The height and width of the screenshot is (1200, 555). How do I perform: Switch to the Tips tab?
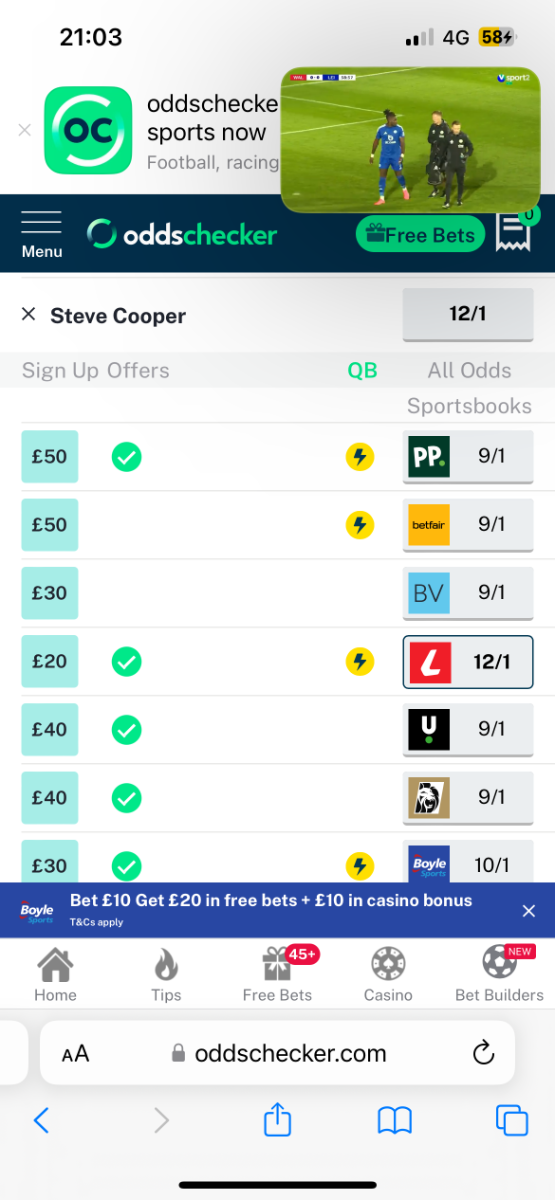[166, 975]
